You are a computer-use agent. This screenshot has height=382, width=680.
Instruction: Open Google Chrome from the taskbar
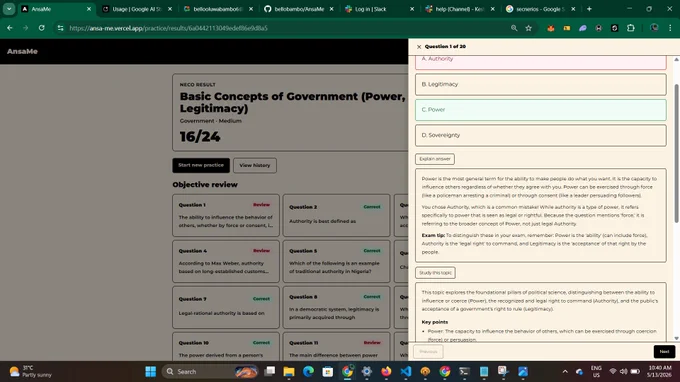coord(347,372)
